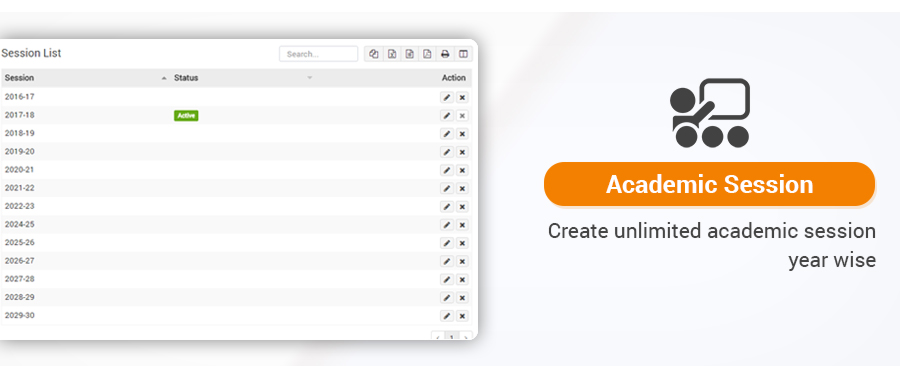The height and width of the screenshot is (366, 900).
Task: Click the Copy table icon
Action: point(374,54)
